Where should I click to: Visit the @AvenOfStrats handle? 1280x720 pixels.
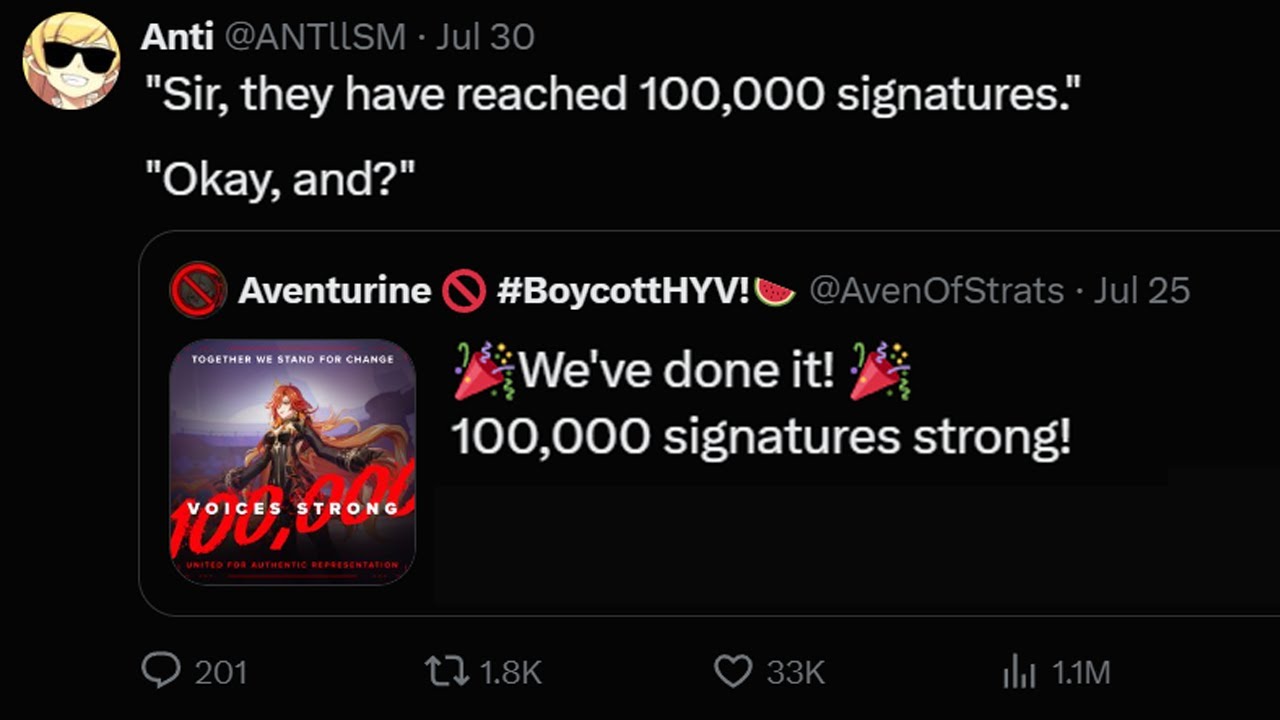tap(936, 291)
